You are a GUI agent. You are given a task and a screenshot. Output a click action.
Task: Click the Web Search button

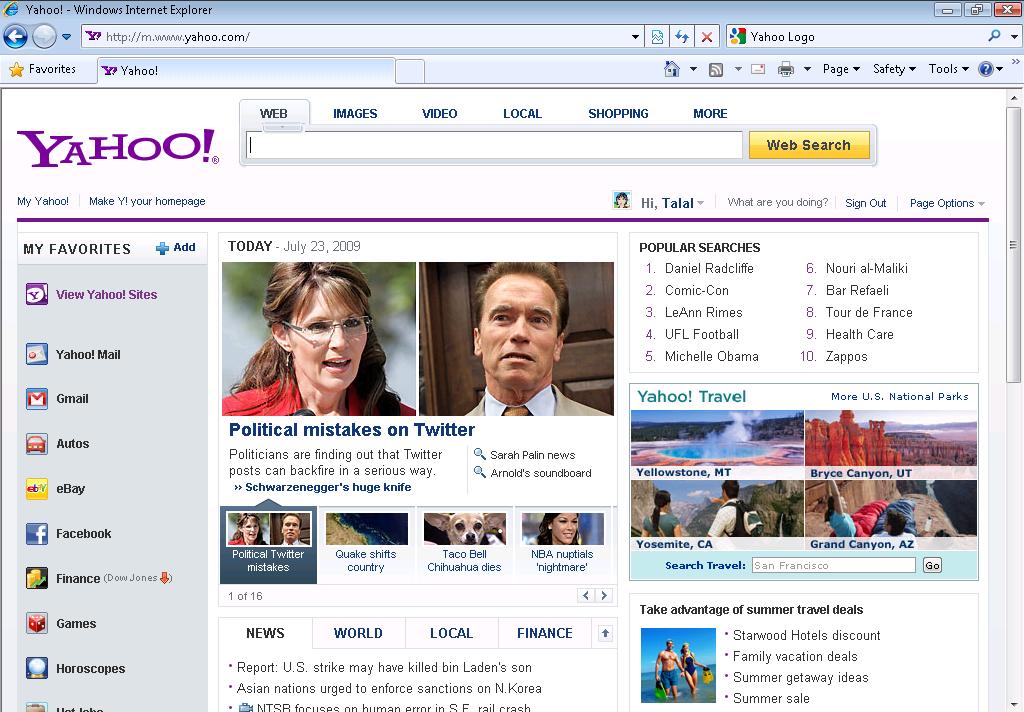point(809,145)
